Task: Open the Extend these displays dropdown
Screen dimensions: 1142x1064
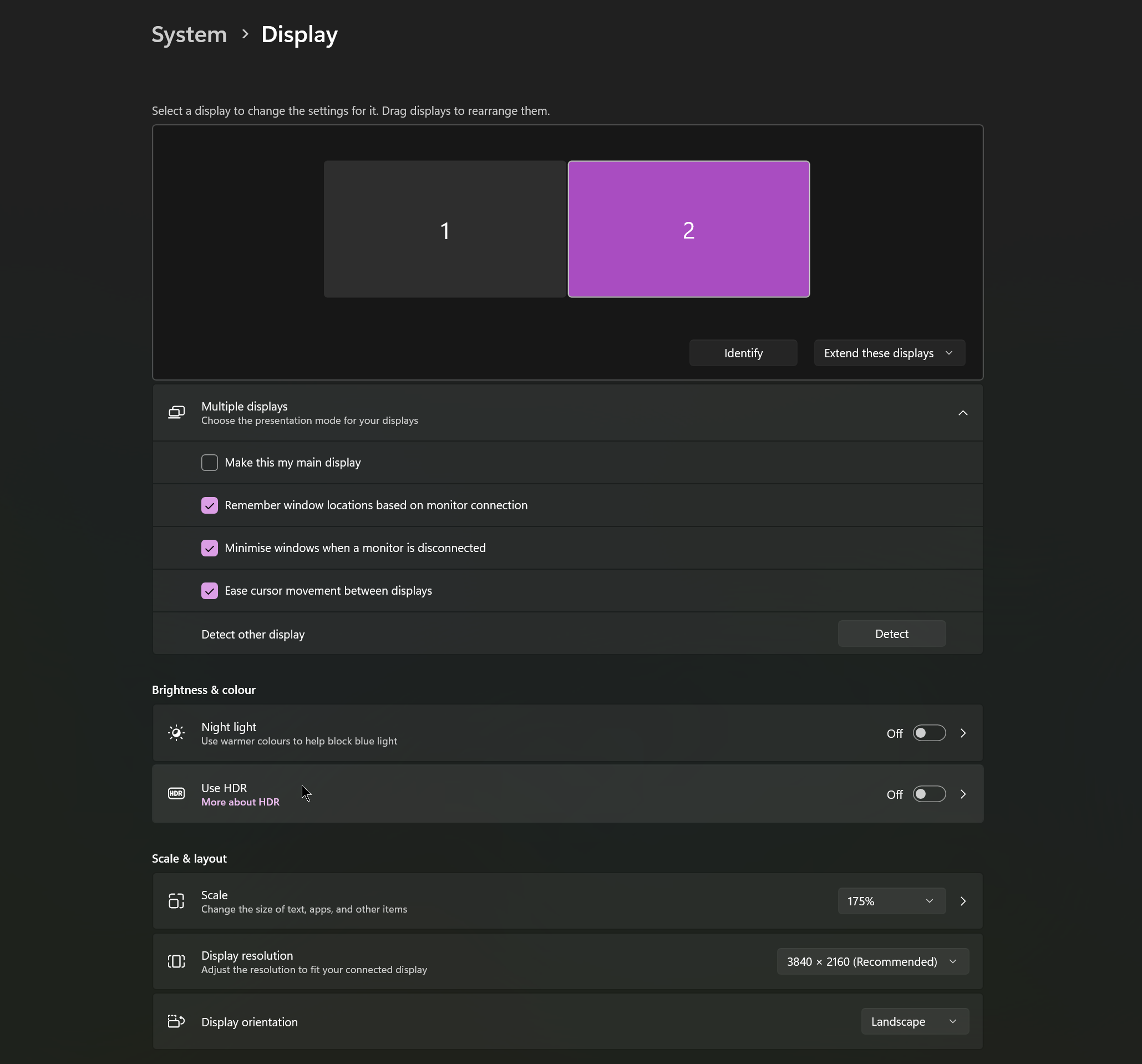Action: click(889, 353)
